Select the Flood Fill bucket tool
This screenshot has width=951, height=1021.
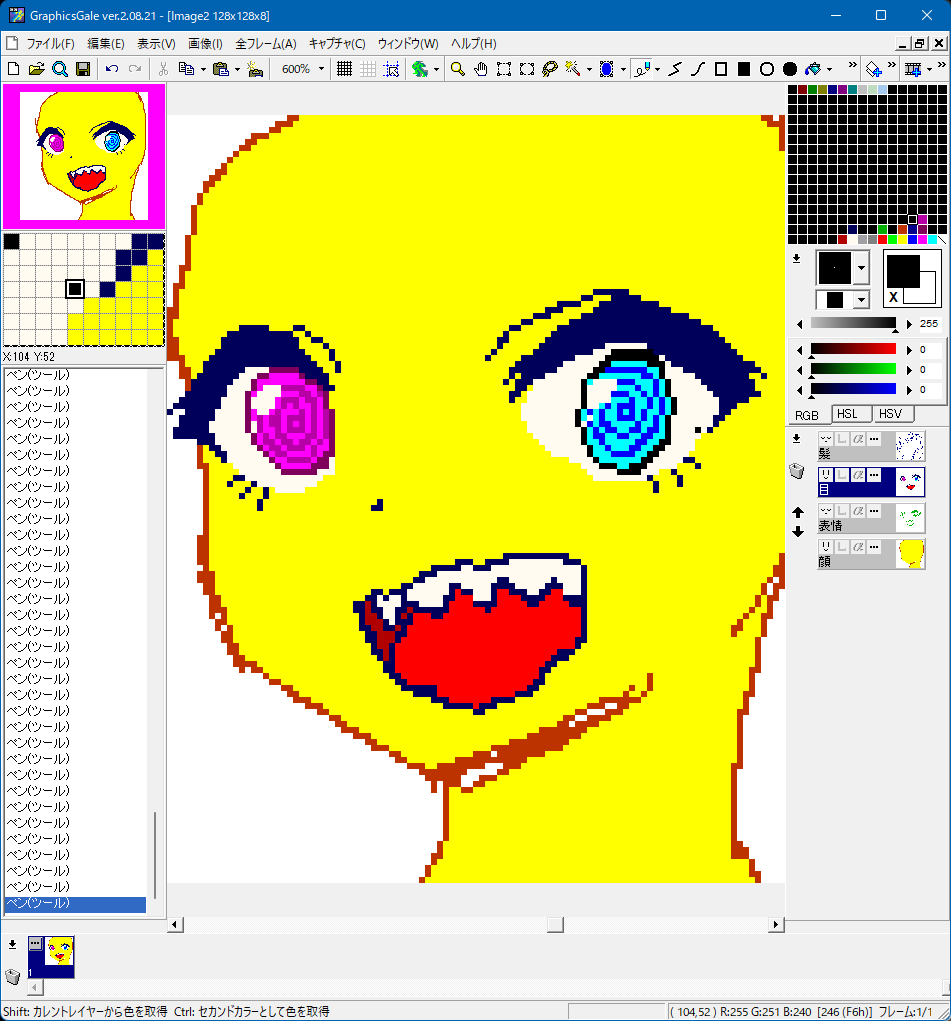[x=813, y=68]
